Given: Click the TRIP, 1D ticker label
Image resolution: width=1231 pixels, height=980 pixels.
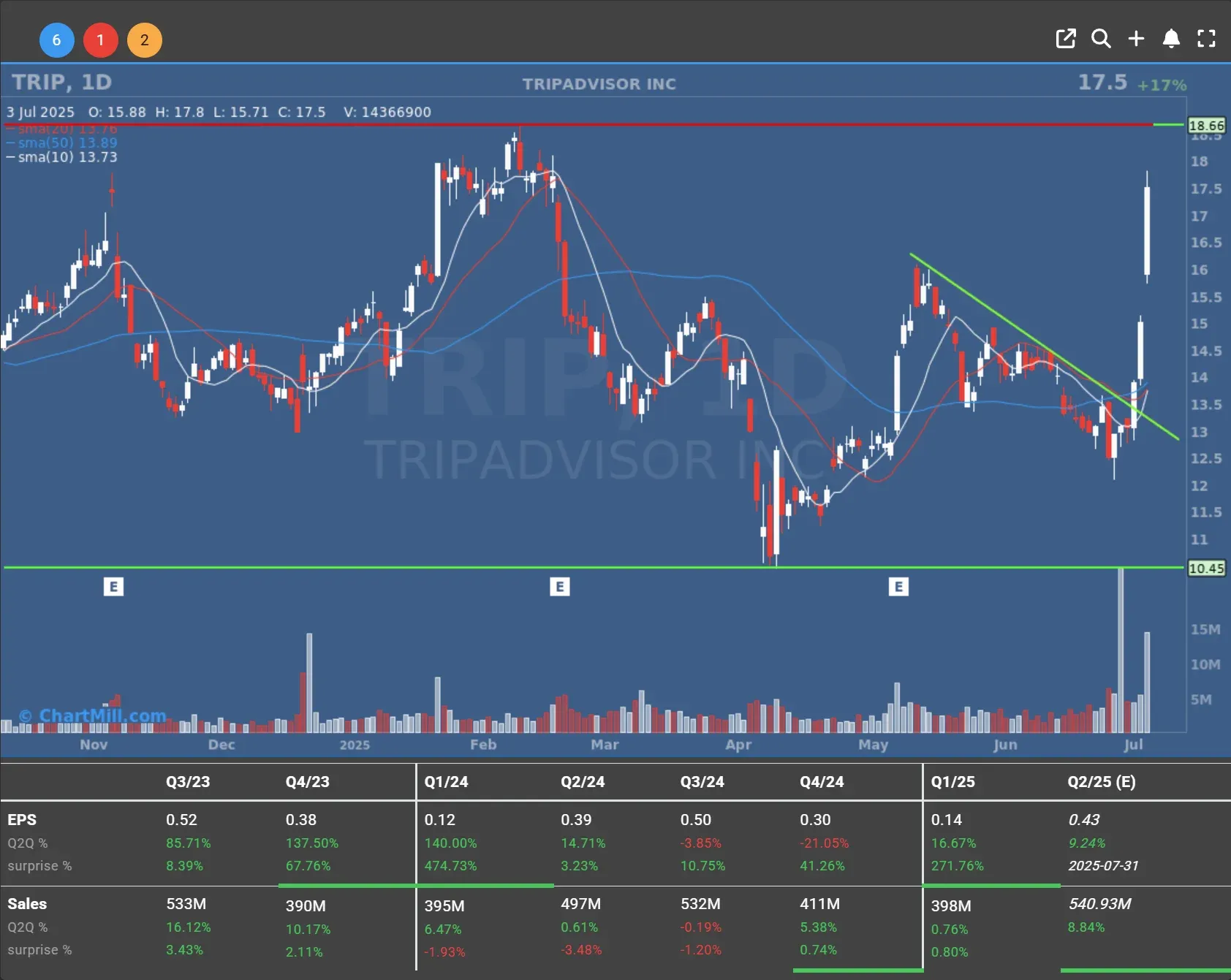Looking at the screenshot, I should 61,82.
